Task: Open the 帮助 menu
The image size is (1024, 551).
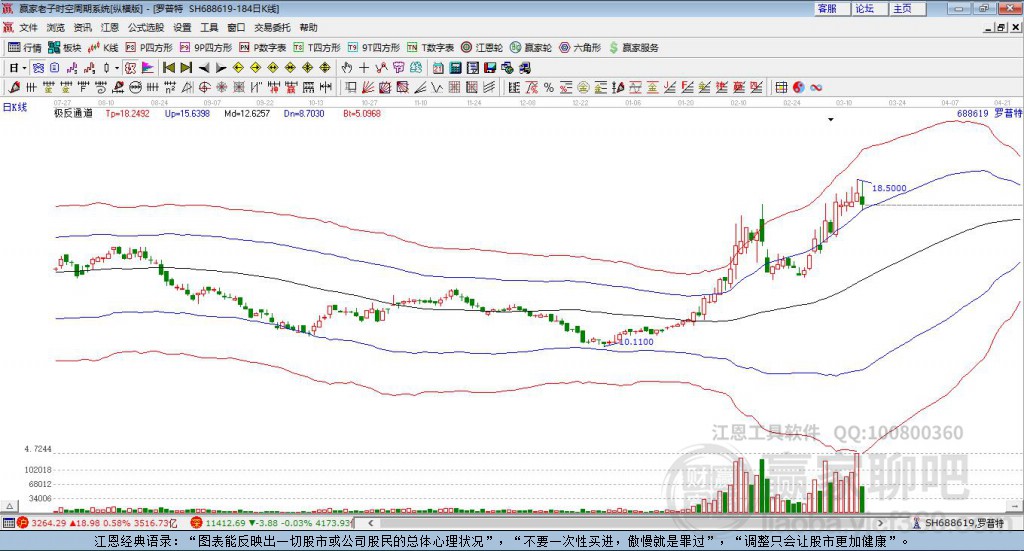Action: point(308,27)
